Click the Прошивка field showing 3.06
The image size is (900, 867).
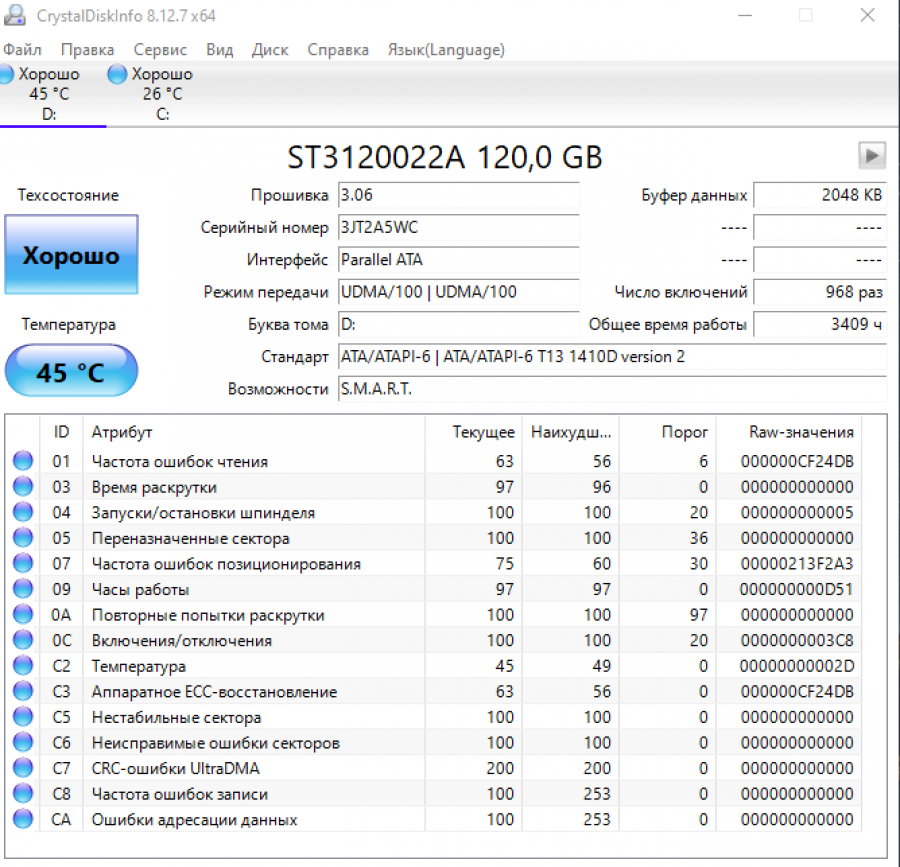point(458,195)
